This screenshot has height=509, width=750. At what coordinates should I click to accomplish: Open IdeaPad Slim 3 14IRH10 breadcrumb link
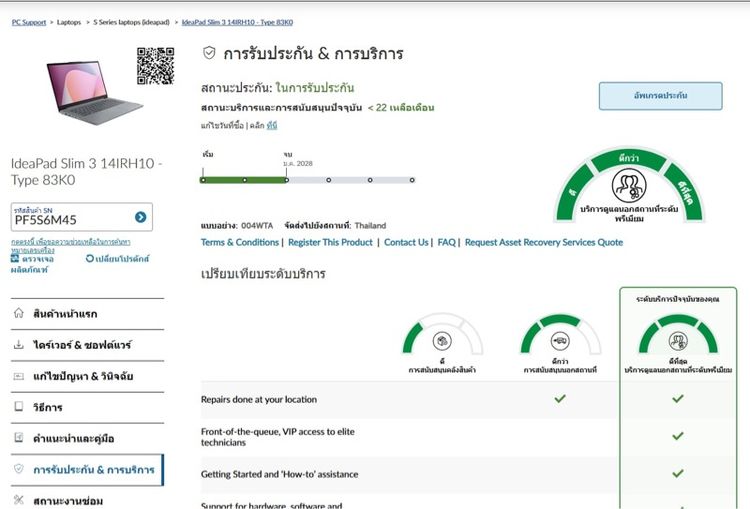pos(237,22)
